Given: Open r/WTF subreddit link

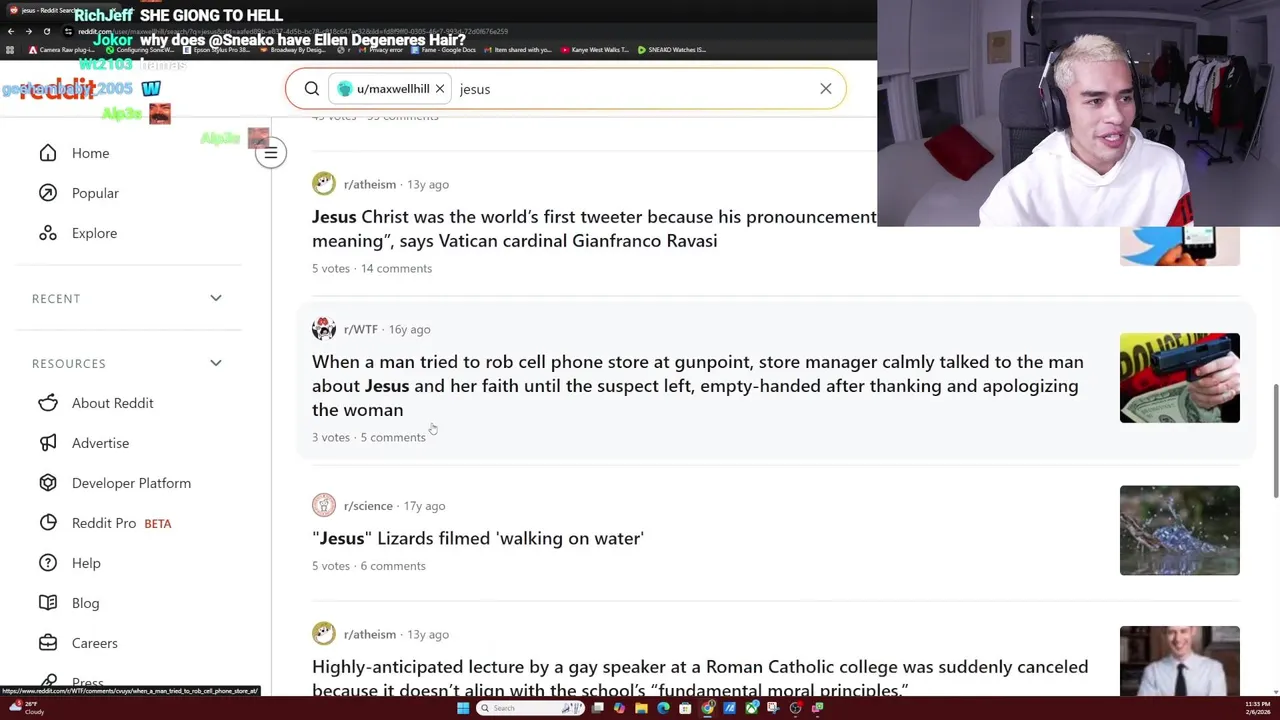Looking at the screenshot, I should pos(360,329).
